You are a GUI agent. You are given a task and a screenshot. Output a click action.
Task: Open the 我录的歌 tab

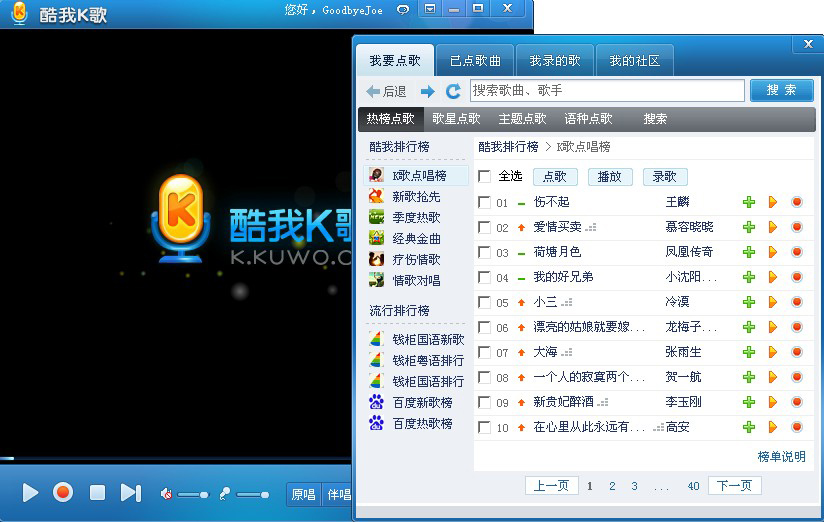point(555,61)
